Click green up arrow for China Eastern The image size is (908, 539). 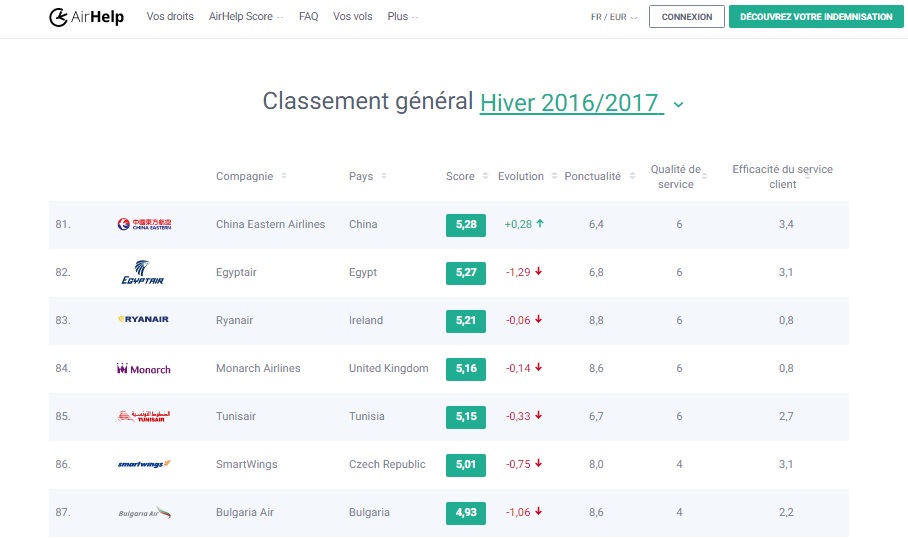[x=540, y=223]
